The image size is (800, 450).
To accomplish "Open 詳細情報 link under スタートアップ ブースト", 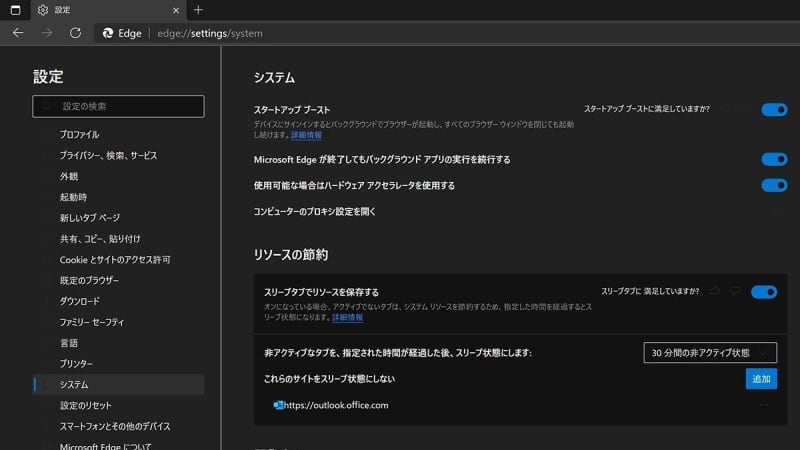I will (x=306, y=135).
